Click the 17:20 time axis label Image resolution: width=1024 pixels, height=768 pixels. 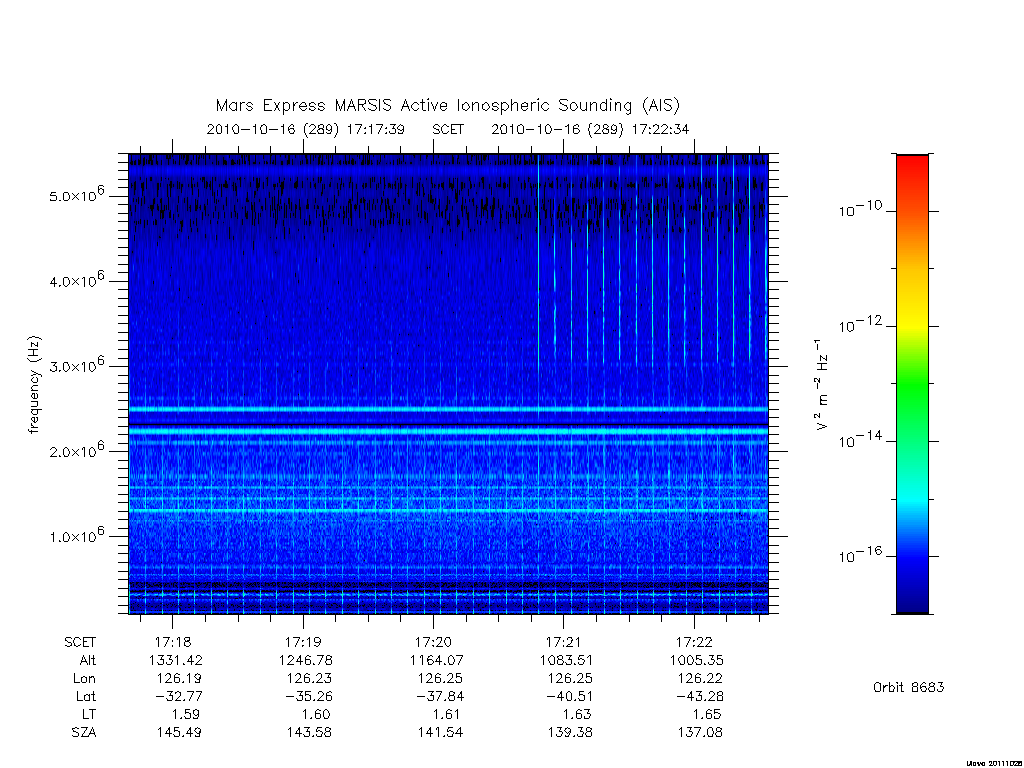point(433,642)
